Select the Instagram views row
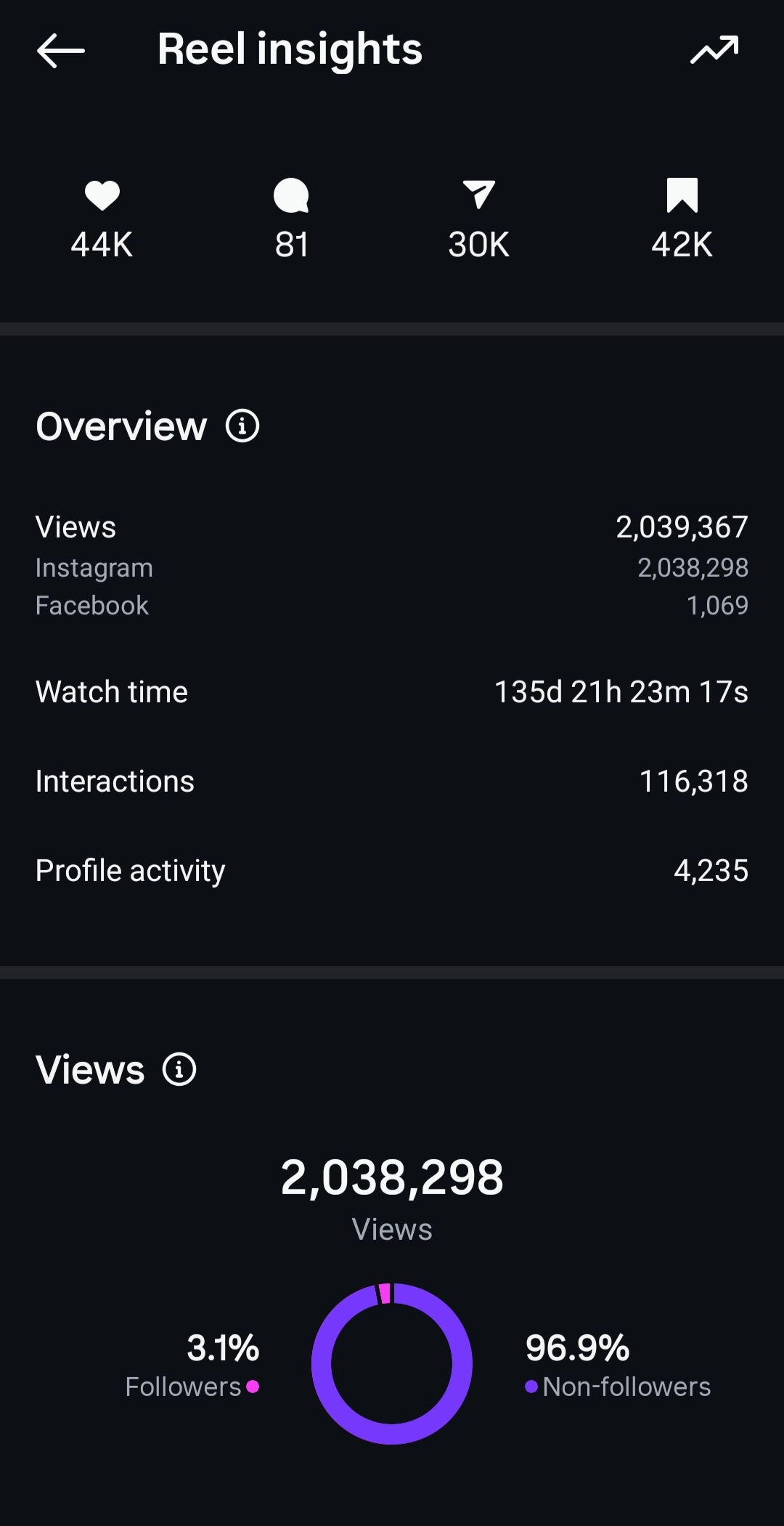 392,567
